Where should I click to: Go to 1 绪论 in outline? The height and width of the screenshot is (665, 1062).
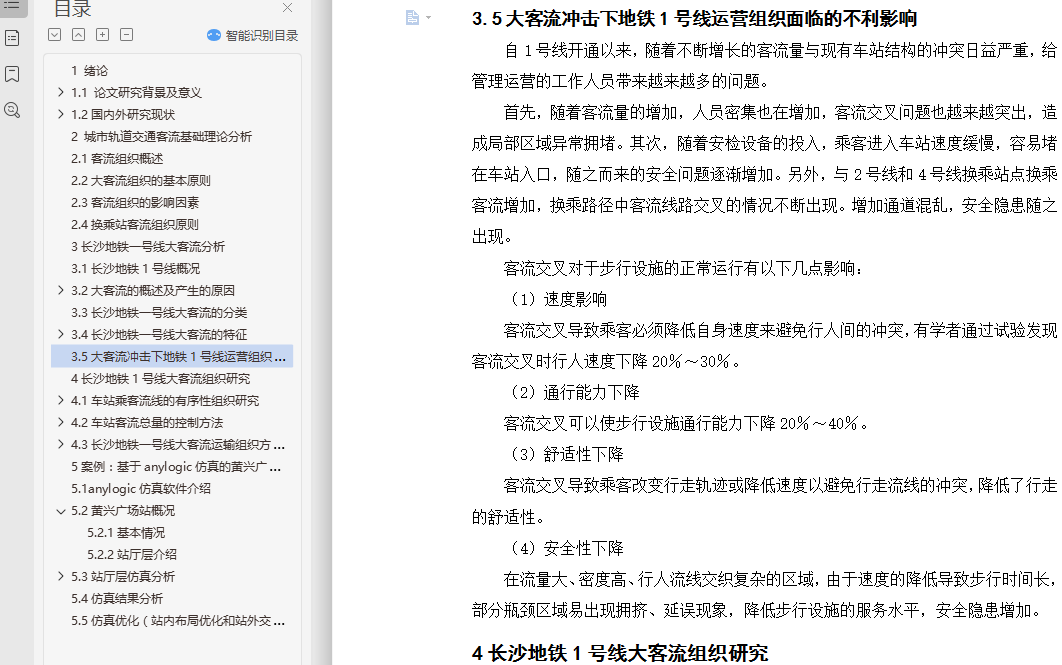[x=89, y=70]
